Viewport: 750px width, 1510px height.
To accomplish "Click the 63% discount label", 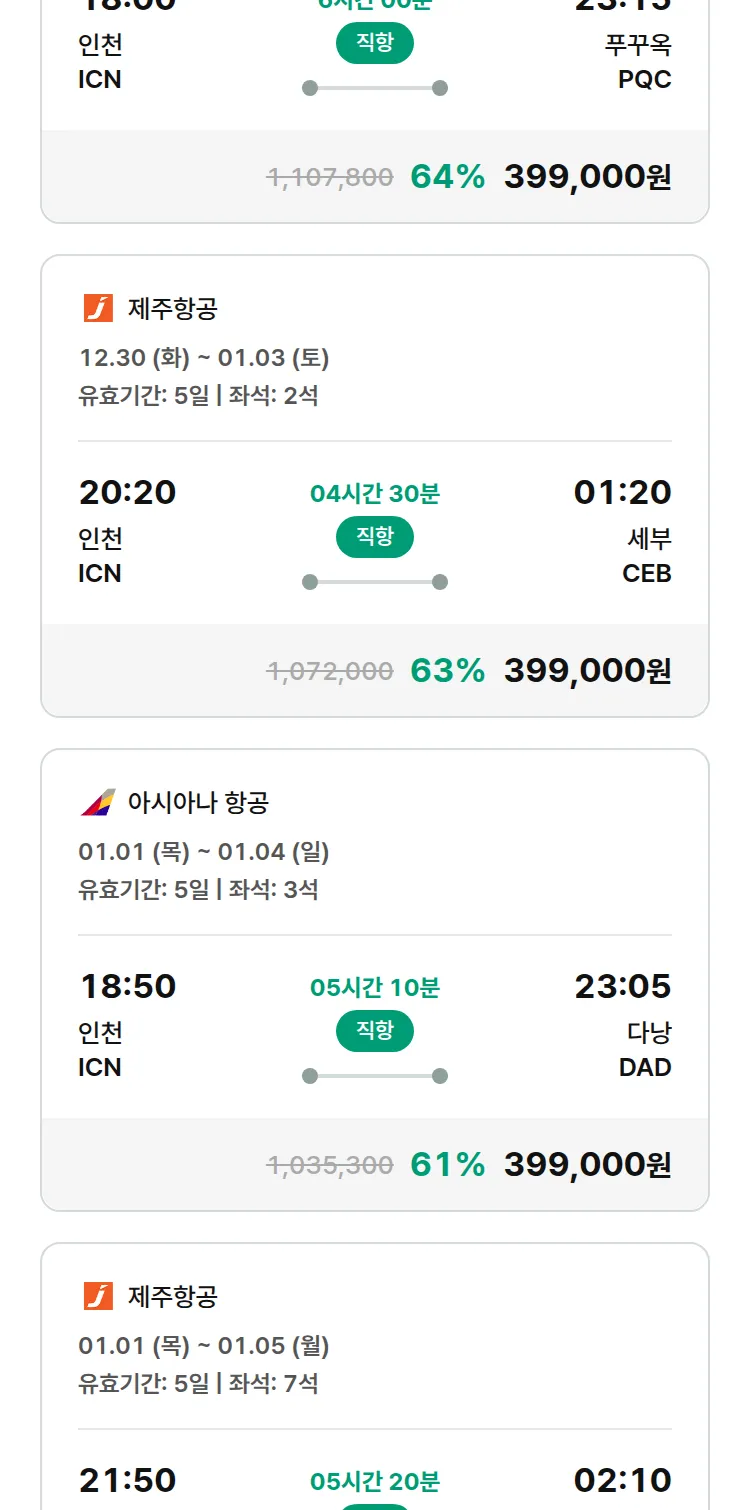I will tap(447, 671).
